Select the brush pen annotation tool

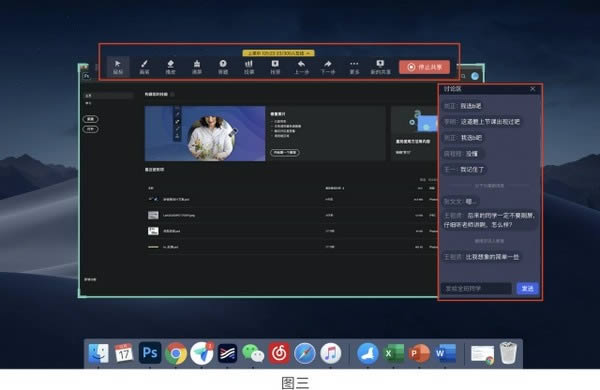coord(144,67)
